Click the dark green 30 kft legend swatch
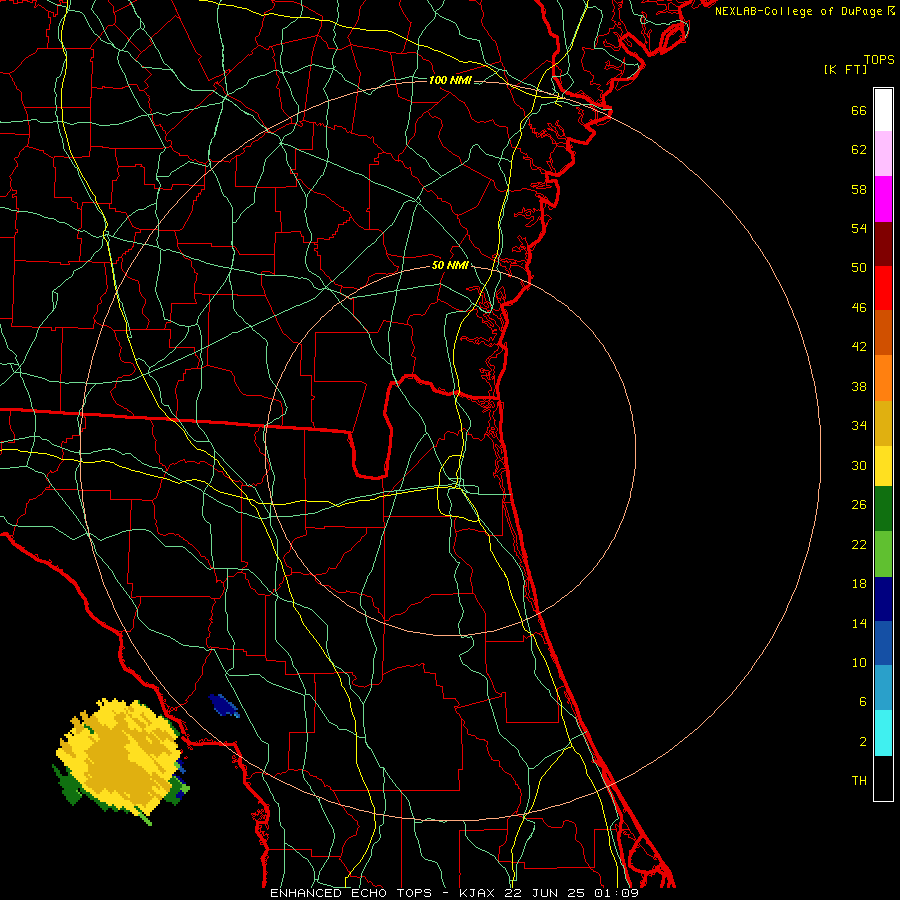Viewport: 900px width, 900px height. coord(883,509)
